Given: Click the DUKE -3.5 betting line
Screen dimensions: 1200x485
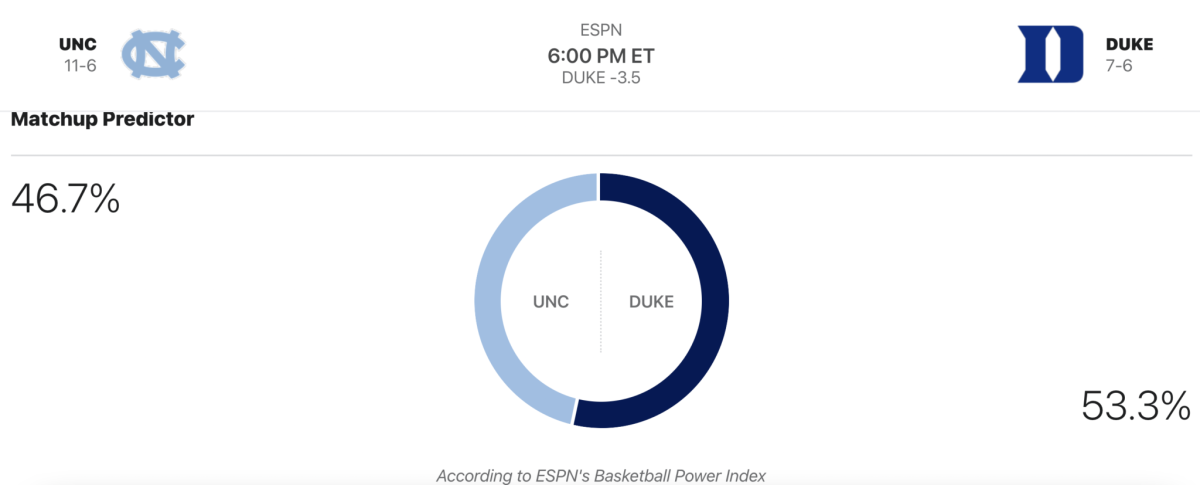Looking at the screenshot, I should 600,79.
